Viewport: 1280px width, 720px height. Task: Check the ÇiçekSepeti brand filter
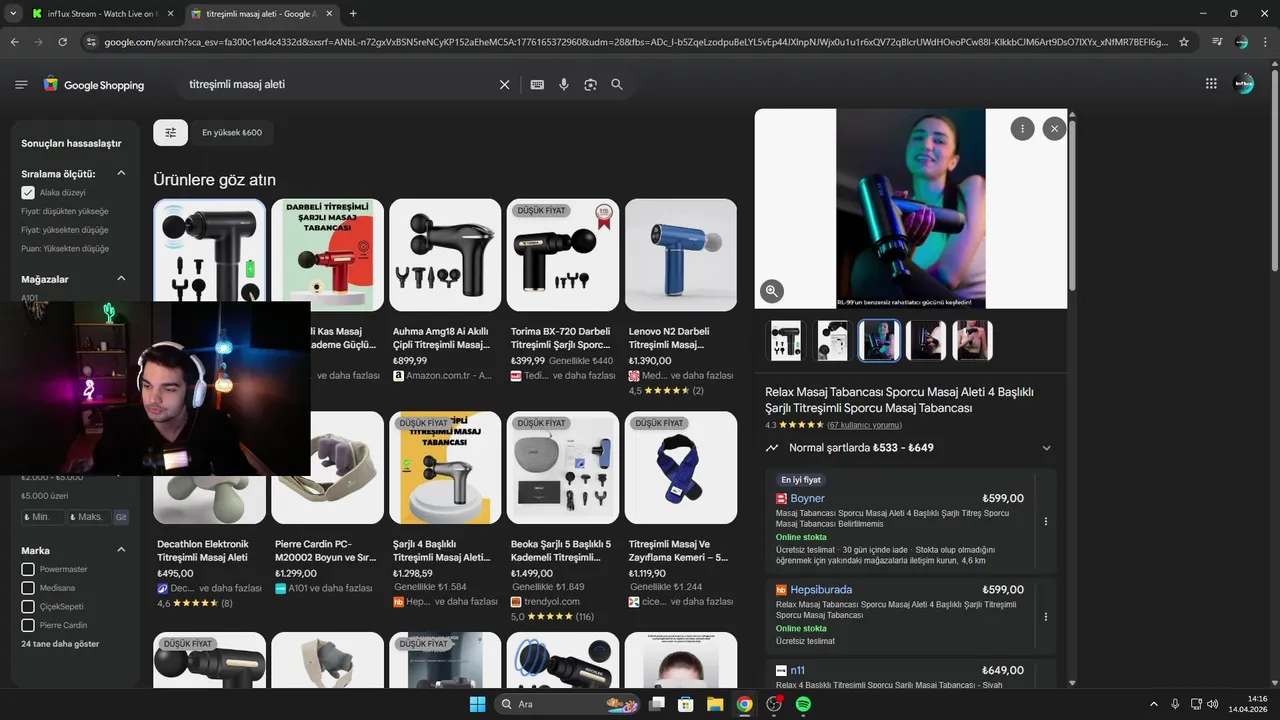coord(28,606)
